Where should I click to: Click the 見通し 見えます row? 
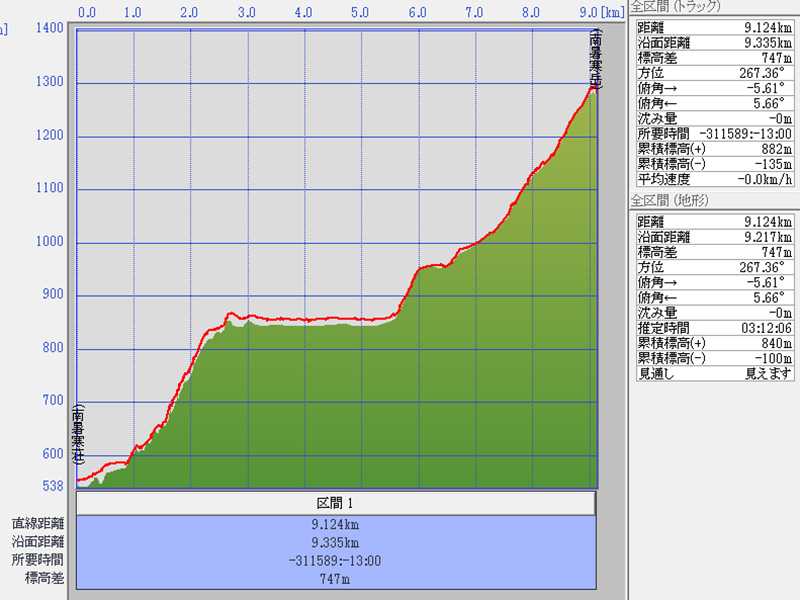(714, 373)
